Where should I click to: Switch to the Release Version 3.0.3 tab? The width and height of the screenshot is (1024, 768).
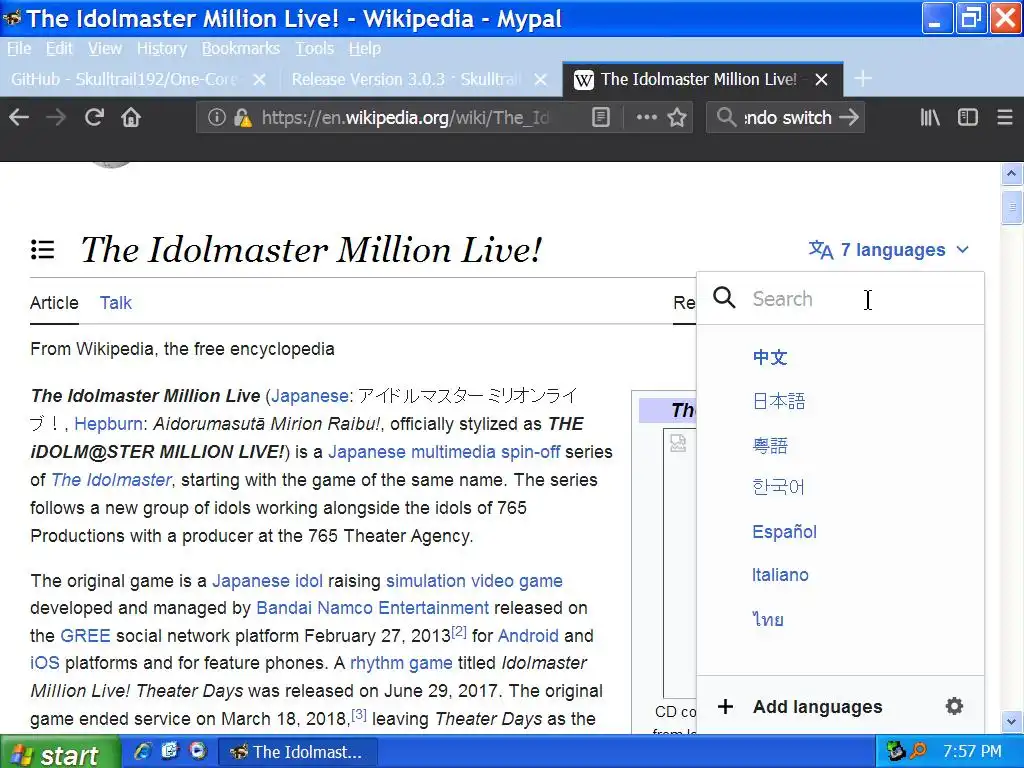point(405,80)
